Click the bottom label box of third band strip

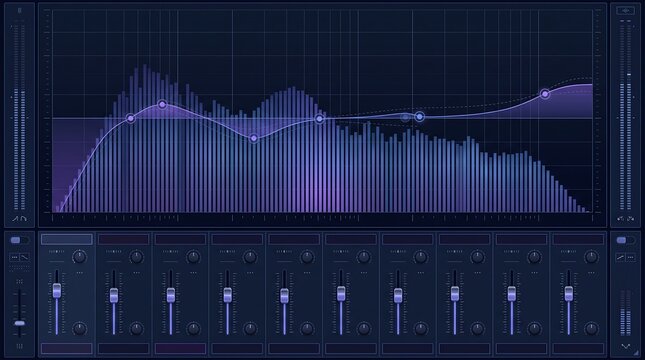[180, 348]
